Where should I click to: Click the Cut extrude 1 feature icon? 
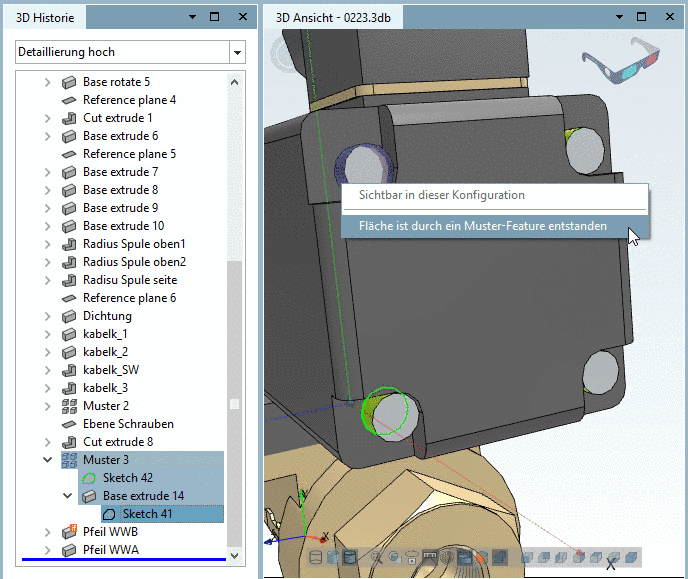69,118
